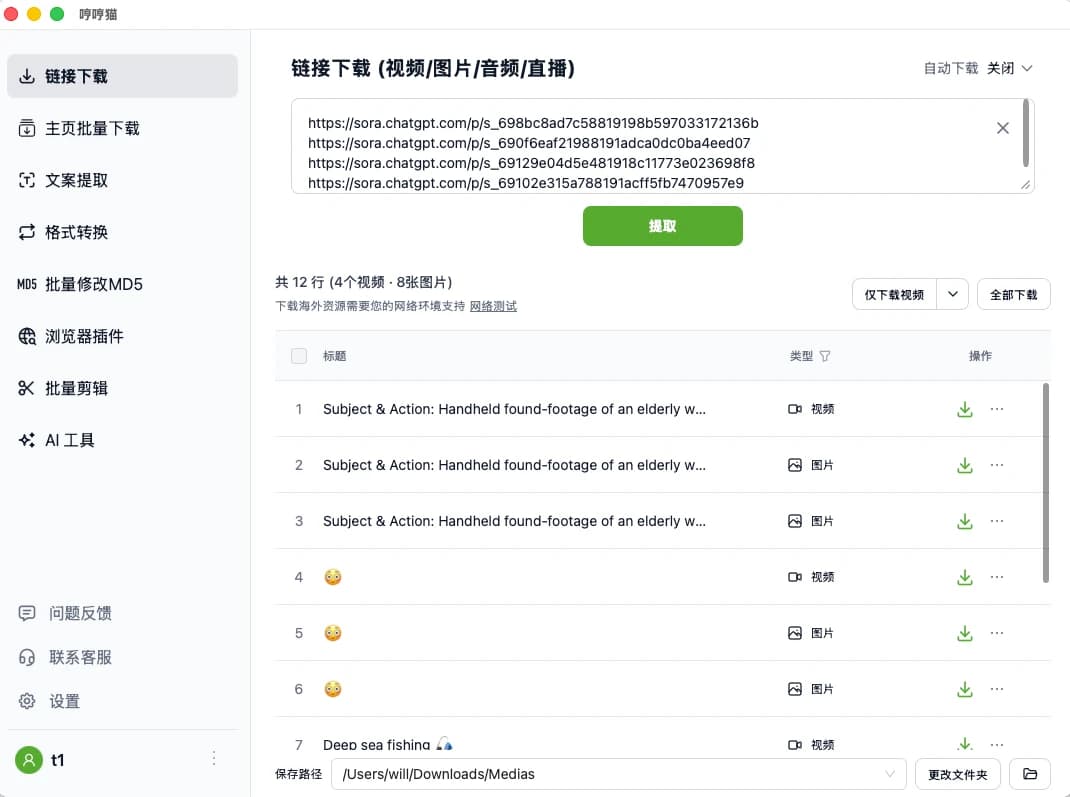Open the 网络测试 link
The height and width of the screenshot is (797, 1070).
click(493, 306)
